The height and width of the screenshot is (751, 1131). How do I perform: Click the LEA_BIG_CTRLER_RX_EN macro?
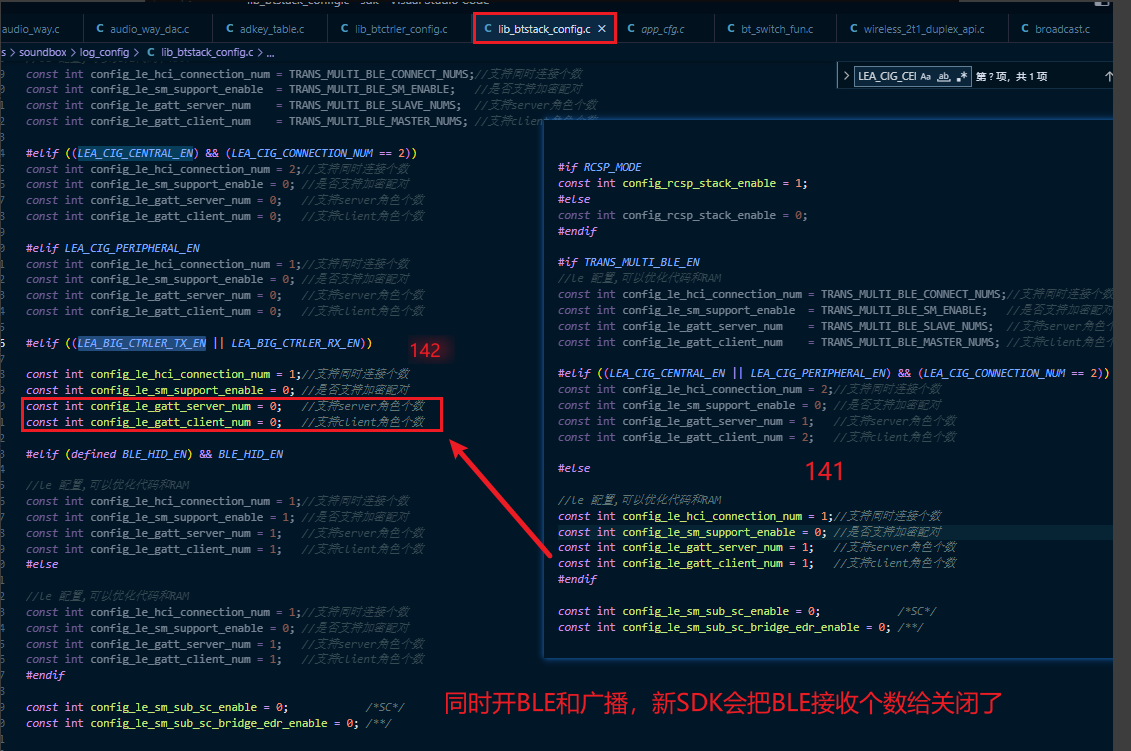pyautogui.click(x=296, y=343)
